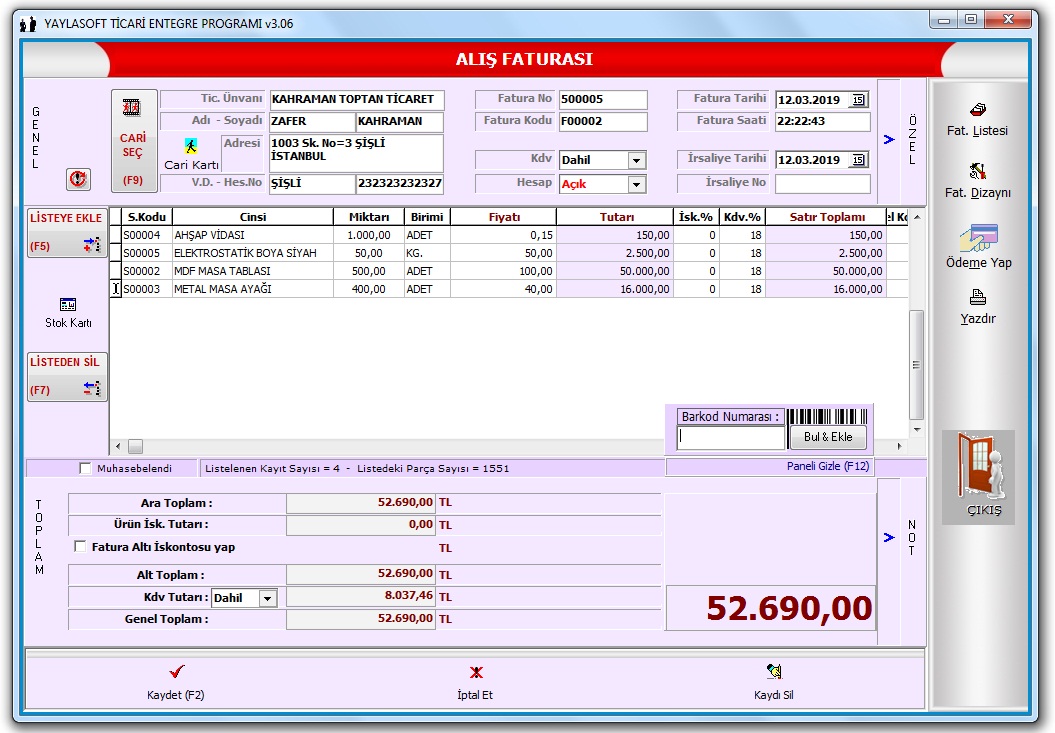This screenshot has height=733, width=1055.
Task: Click the Satır Toplamı column header
Action: (x=826, y=217)
